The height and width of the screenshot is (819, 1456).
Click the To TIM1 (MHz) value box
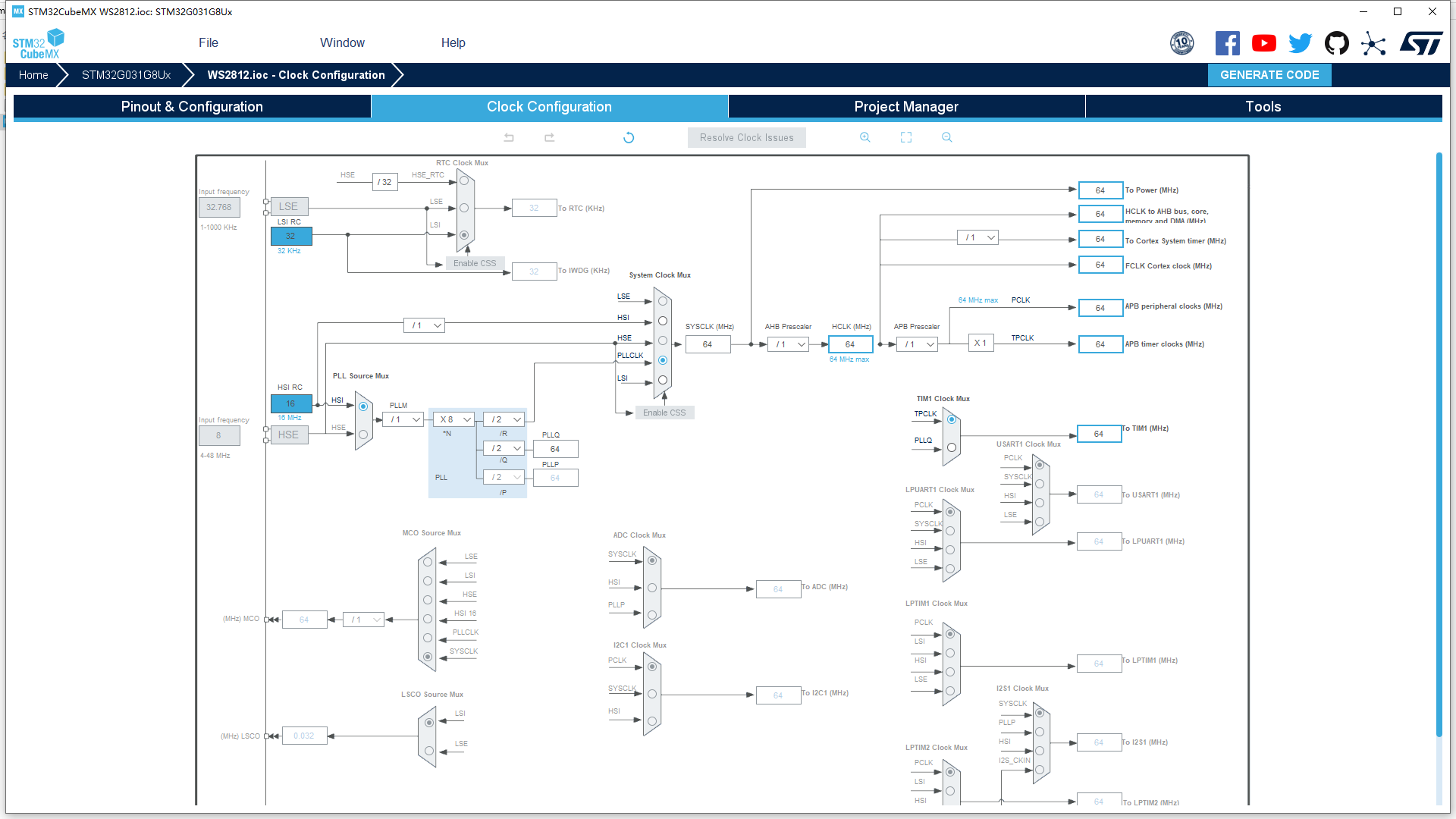point(1099,434)
